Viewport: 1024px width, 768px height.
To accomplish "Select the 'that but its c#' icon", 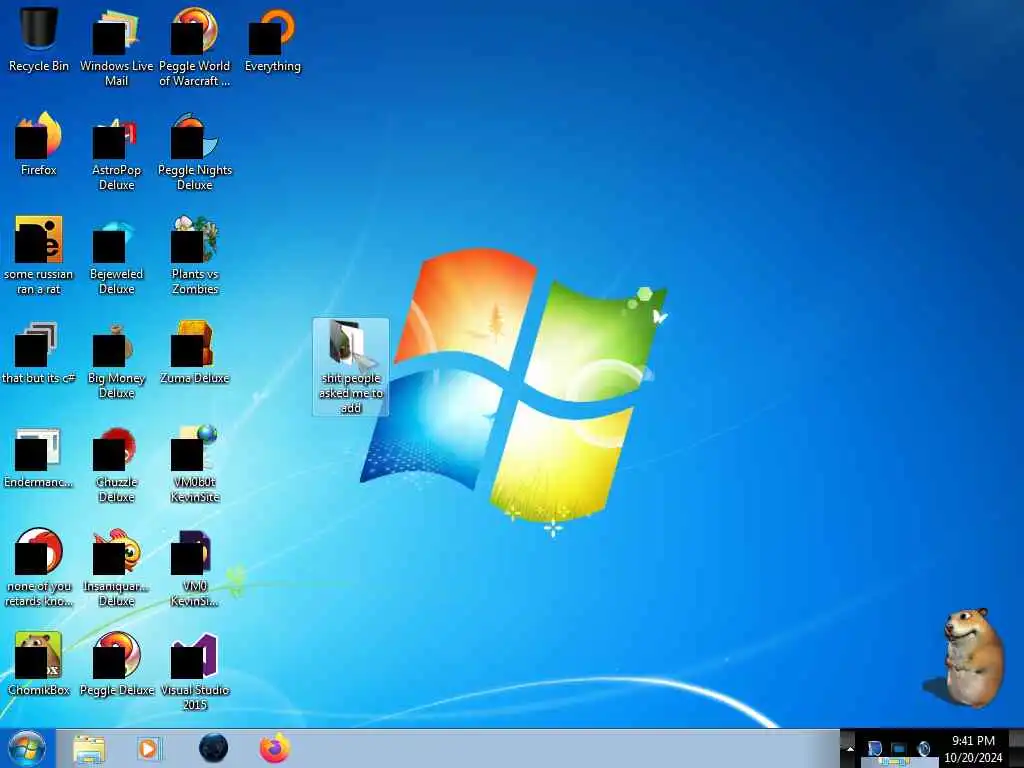I will [39, 353].
